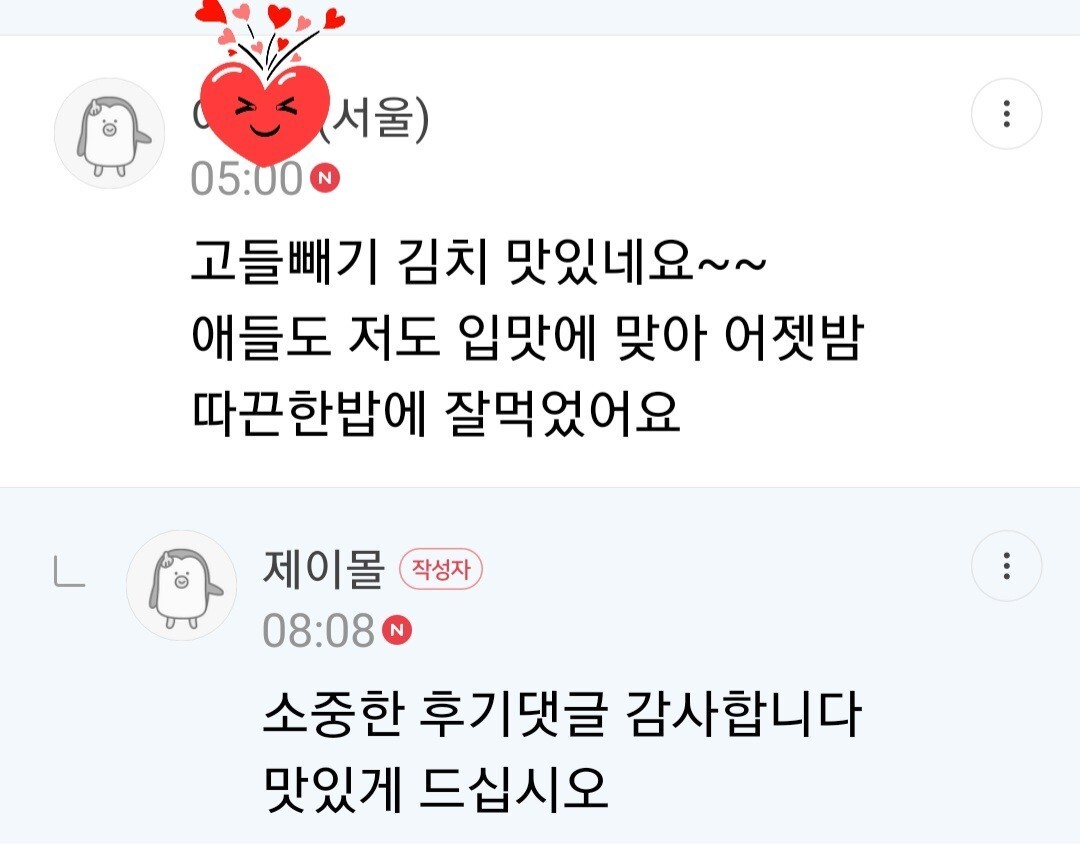Tap the Seoul commenter's profile avatar
The height and width of the screenshot is (844, 1080).
pyautogui.click(x=110, y=133)
